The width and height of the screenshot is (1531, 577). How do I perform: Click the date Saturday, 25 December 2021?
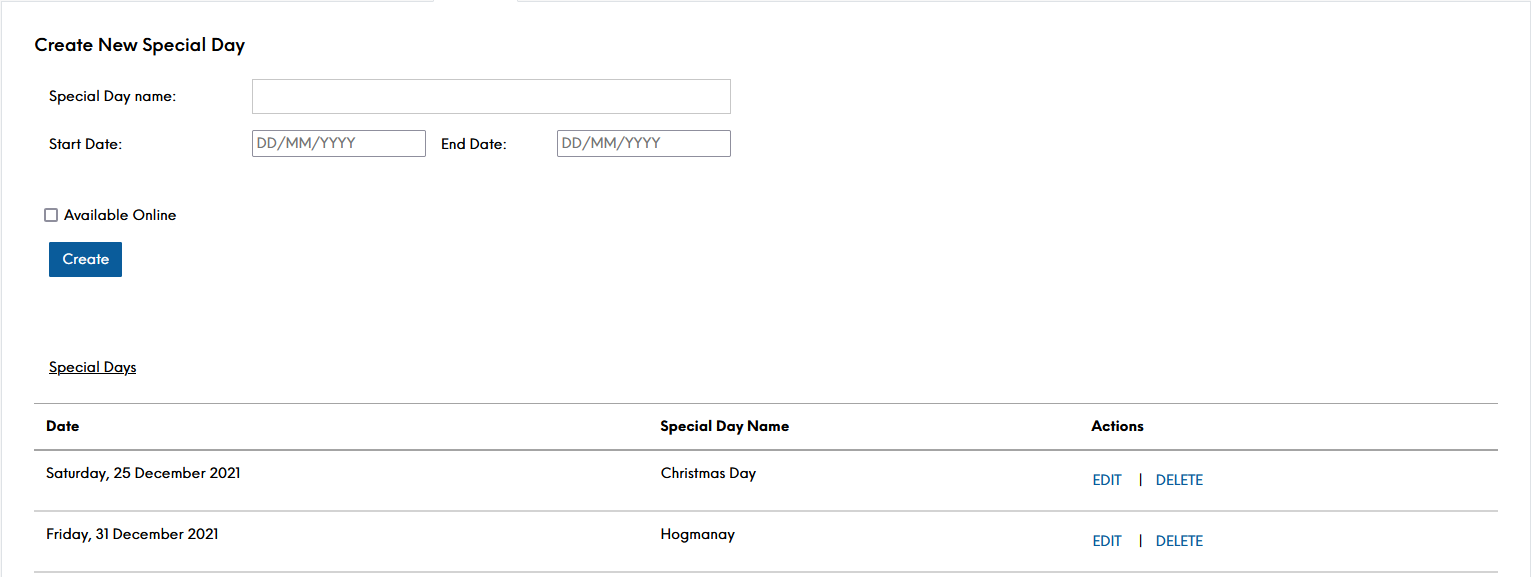(143, 473)
